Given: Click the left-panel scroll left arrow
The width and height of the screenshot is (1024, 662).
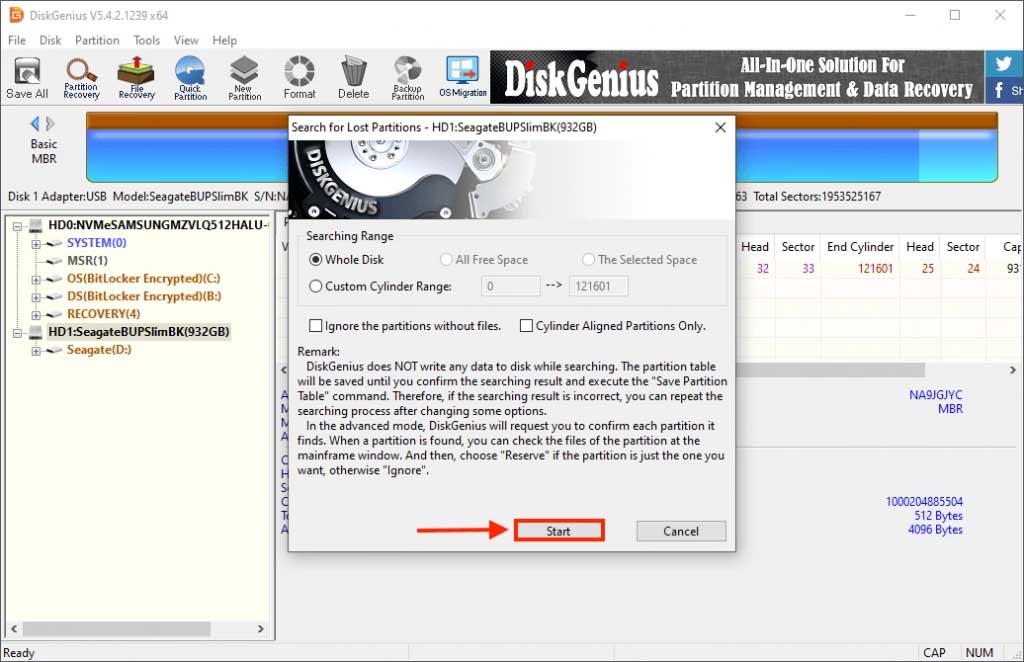Looking at the screenshot, I should (x=14, y=629).
